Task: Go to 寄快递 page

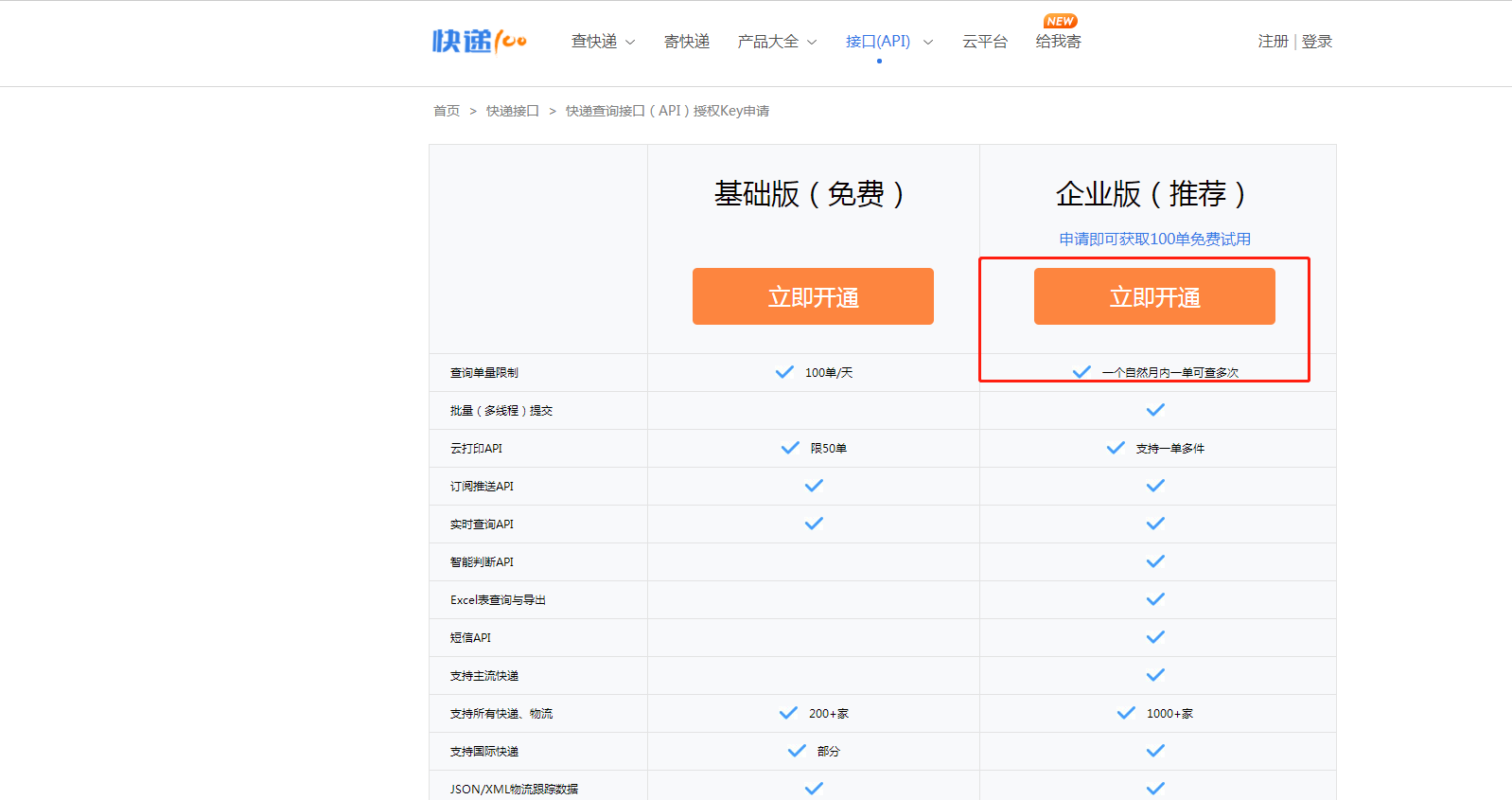Action: [x=687, y=42]
